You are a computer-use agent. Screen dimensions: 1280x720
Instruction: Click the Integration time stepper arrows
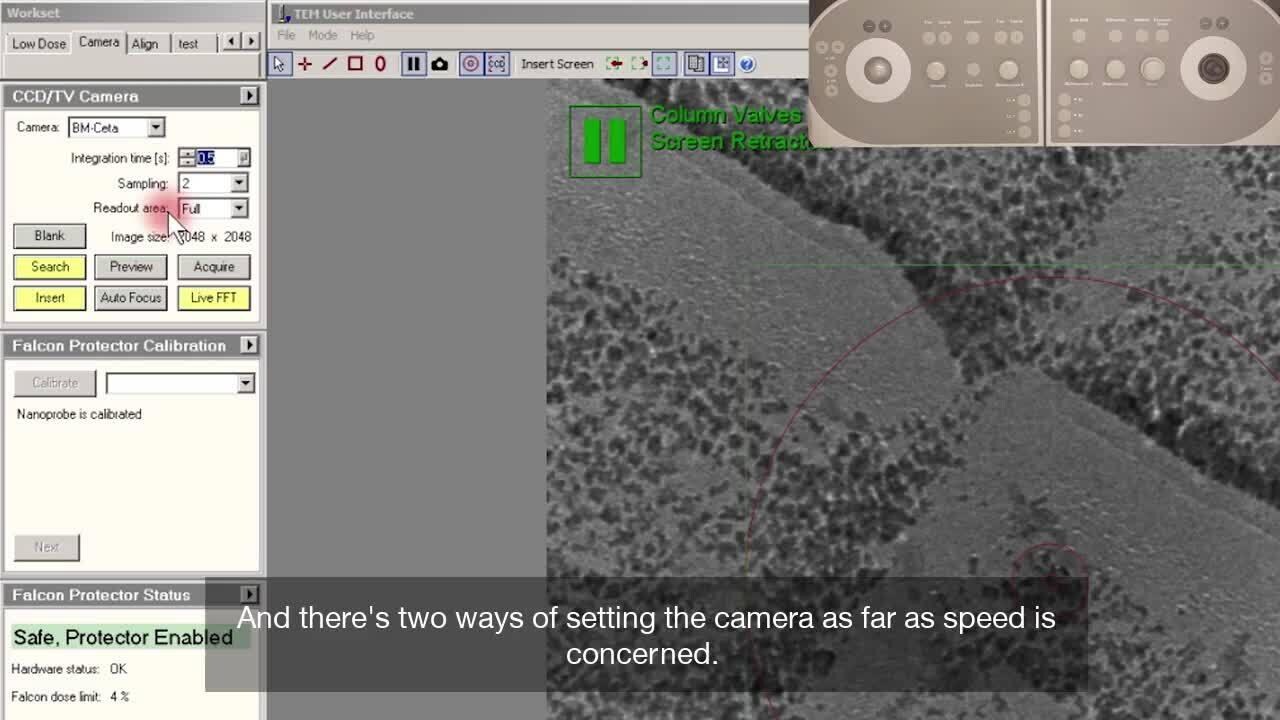click(x=187, y=158)
